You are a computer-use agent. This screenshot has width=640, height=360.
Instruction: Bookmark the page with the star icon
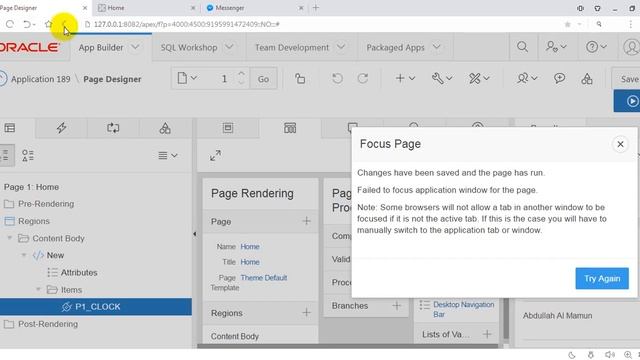pos(49,24)
